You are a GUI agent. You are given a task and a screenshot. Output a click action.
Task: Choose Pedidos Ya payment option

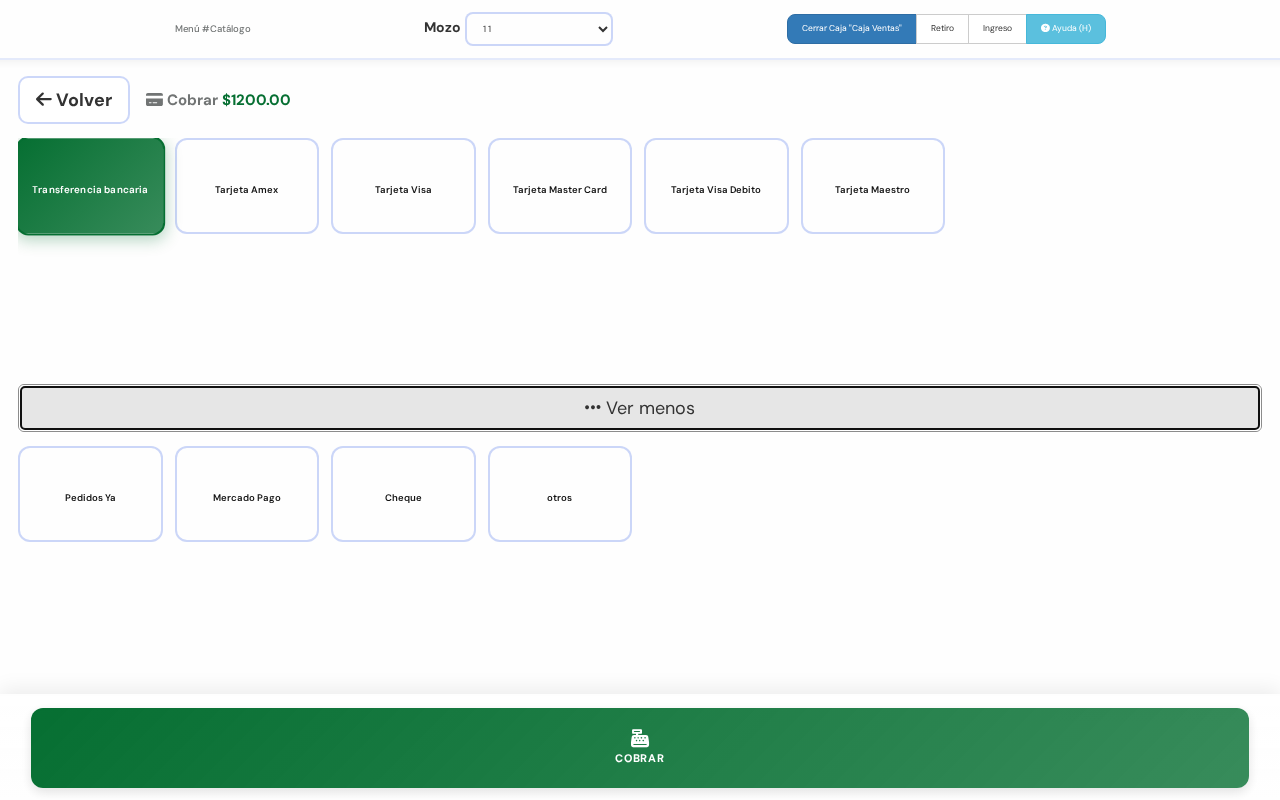click(x=90, y=494)
